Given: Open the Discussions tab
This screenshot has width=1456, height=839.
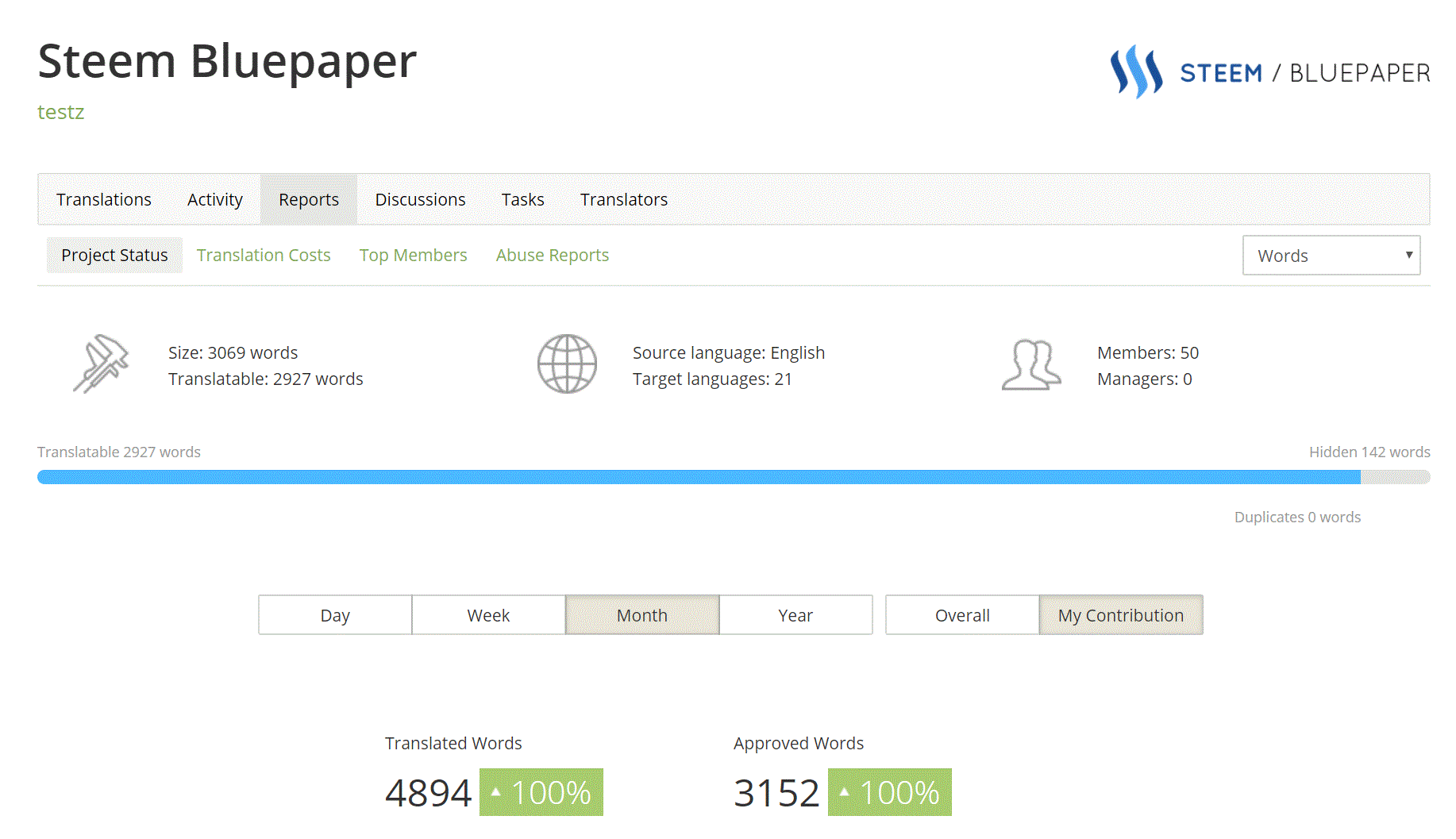Looking at the screenshot, I should 420,199.
